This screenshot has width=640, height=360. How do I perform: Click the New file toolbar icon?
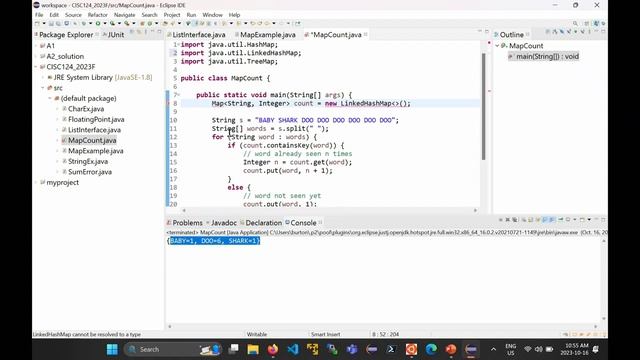pyautogui.click(x=38, y=24)
